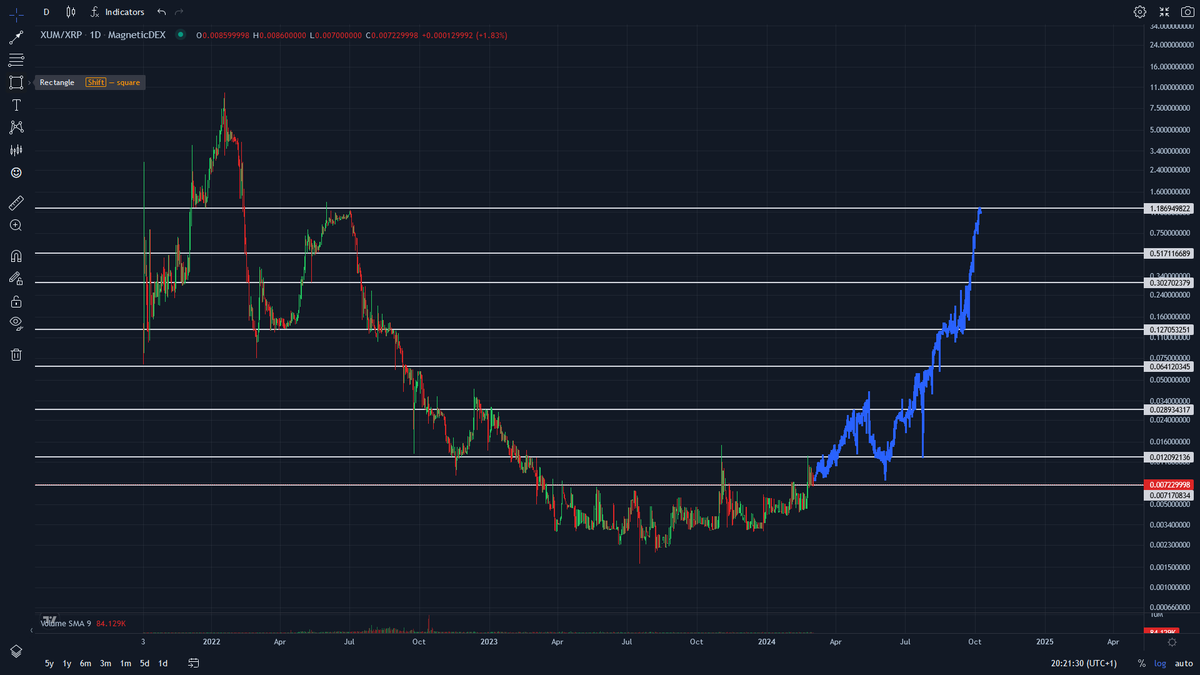
Task: Open the Go to date dialog
Action: pyautogui.click(x=194, y=663)
